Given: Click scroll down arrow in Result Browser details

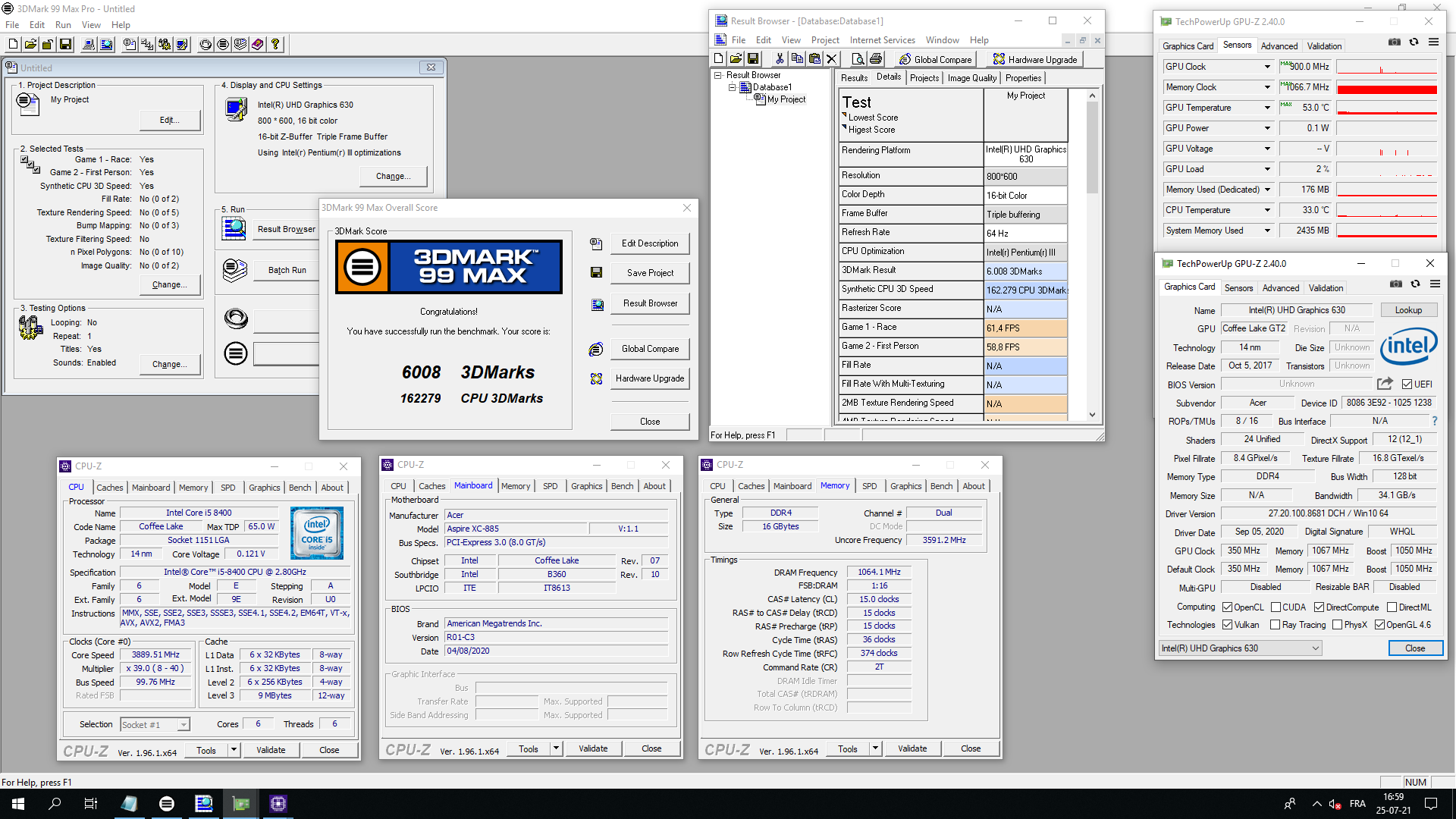Looking at the screenshot, I should (x=1092, y=414).
